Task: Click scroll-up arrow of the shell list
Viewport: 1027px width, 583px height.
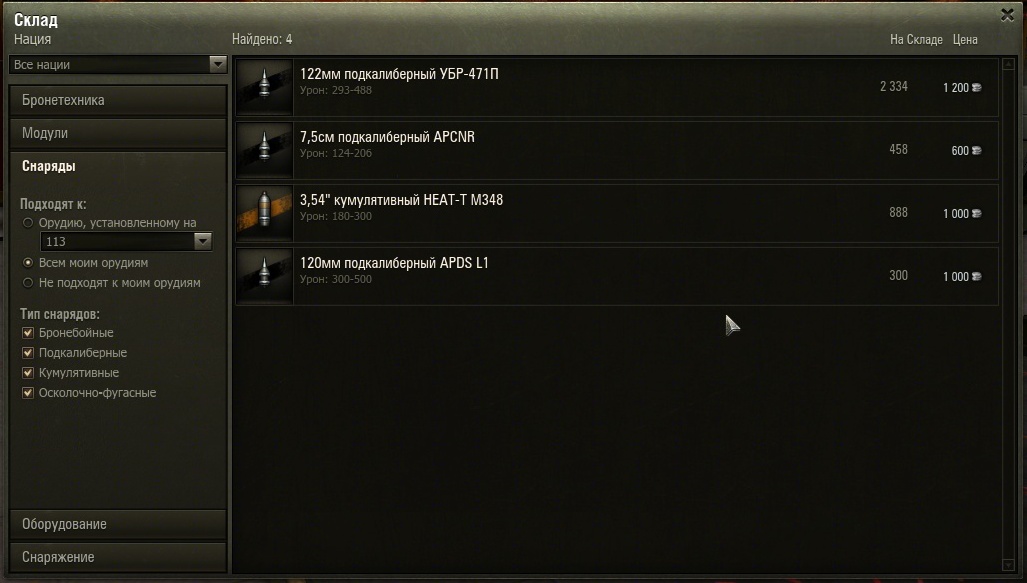Action: point(1008,64)
